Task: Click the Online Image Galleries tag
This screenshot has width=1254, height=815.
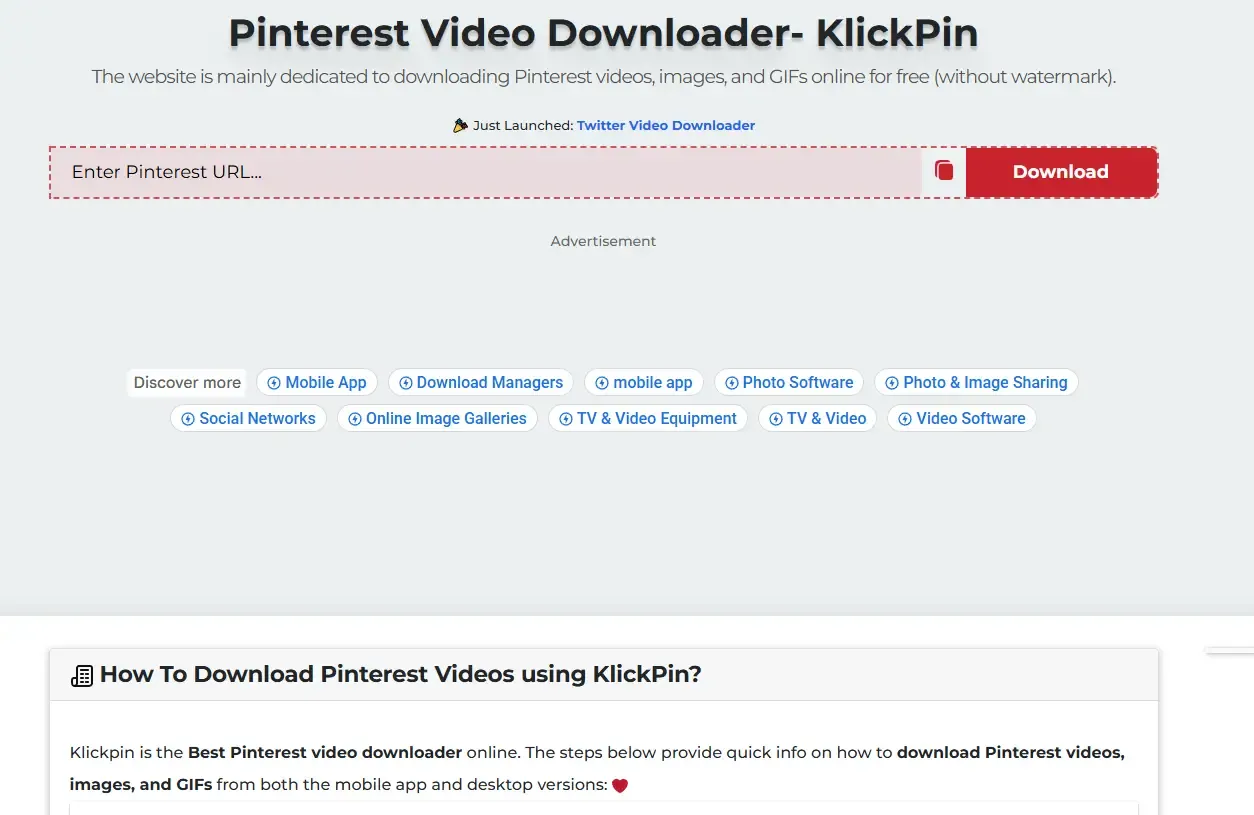Action: [x=438, y=418]
